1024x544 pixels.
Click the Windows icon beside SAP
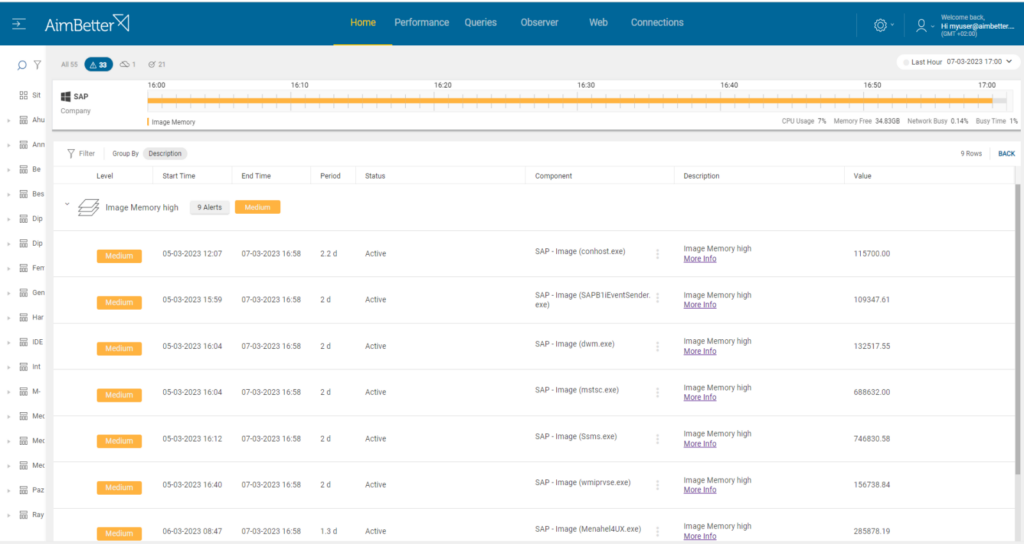point(65,97)
